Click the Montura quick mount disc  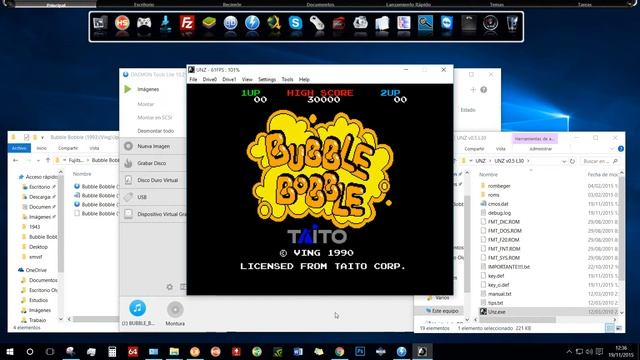click(175, 313)
